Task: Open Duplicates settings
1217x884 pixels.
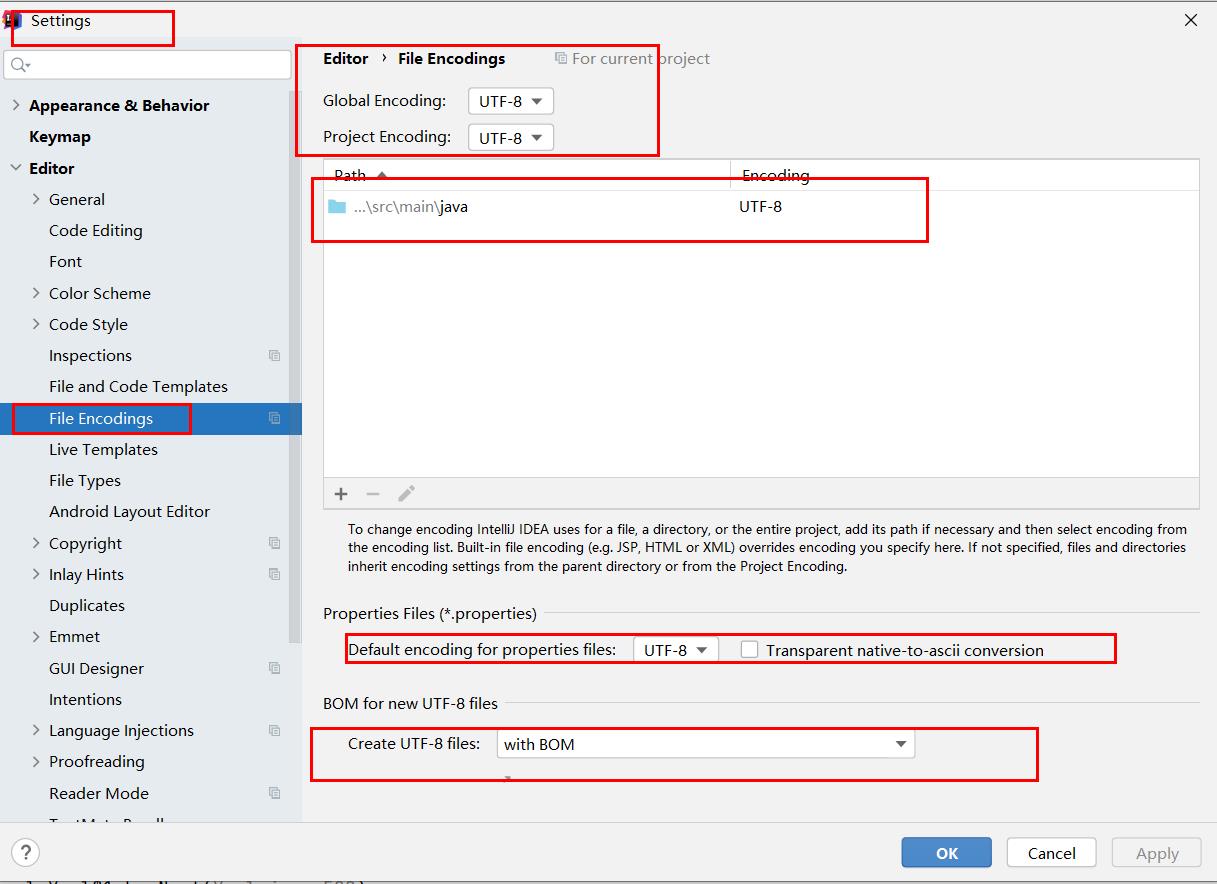Action: tap(87, 605)
